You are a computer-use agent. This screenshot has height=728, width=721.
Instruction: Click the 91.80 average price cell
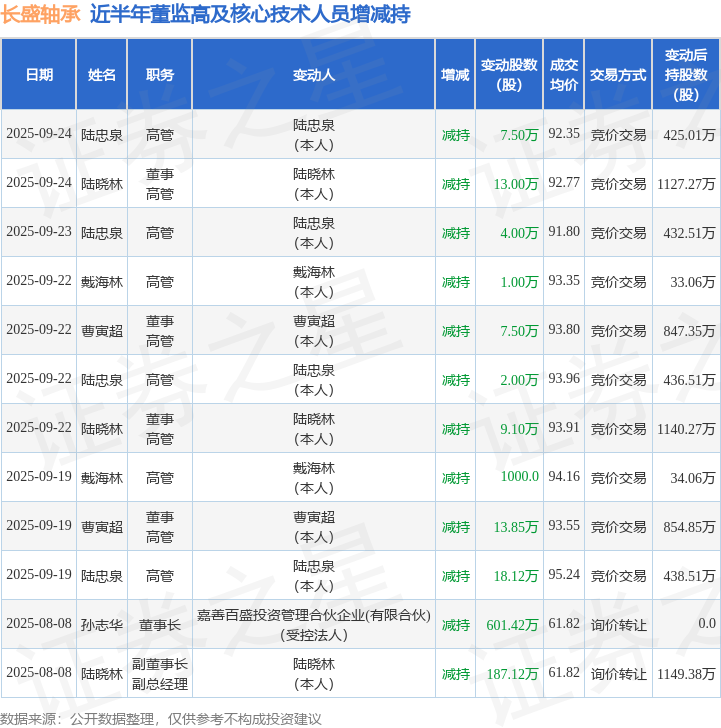[564, 232]
